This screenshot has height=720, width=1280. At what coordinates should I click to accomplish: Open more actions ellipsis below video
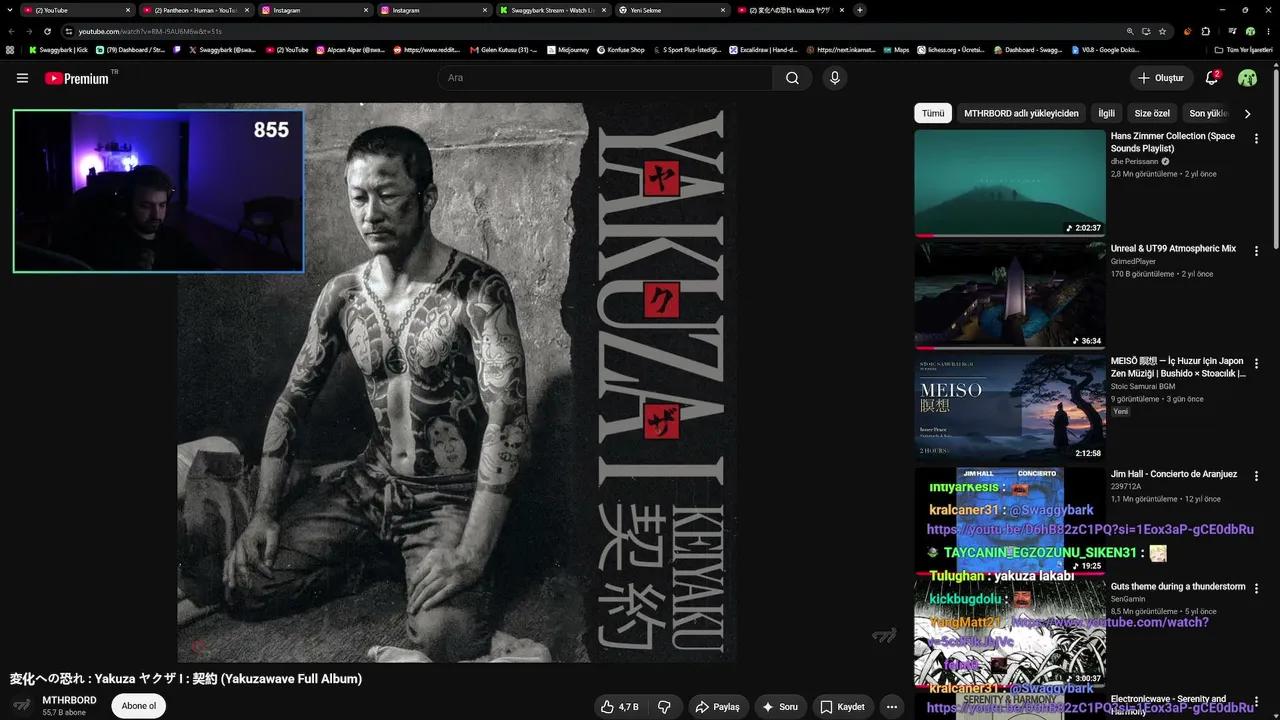(892, 707)
